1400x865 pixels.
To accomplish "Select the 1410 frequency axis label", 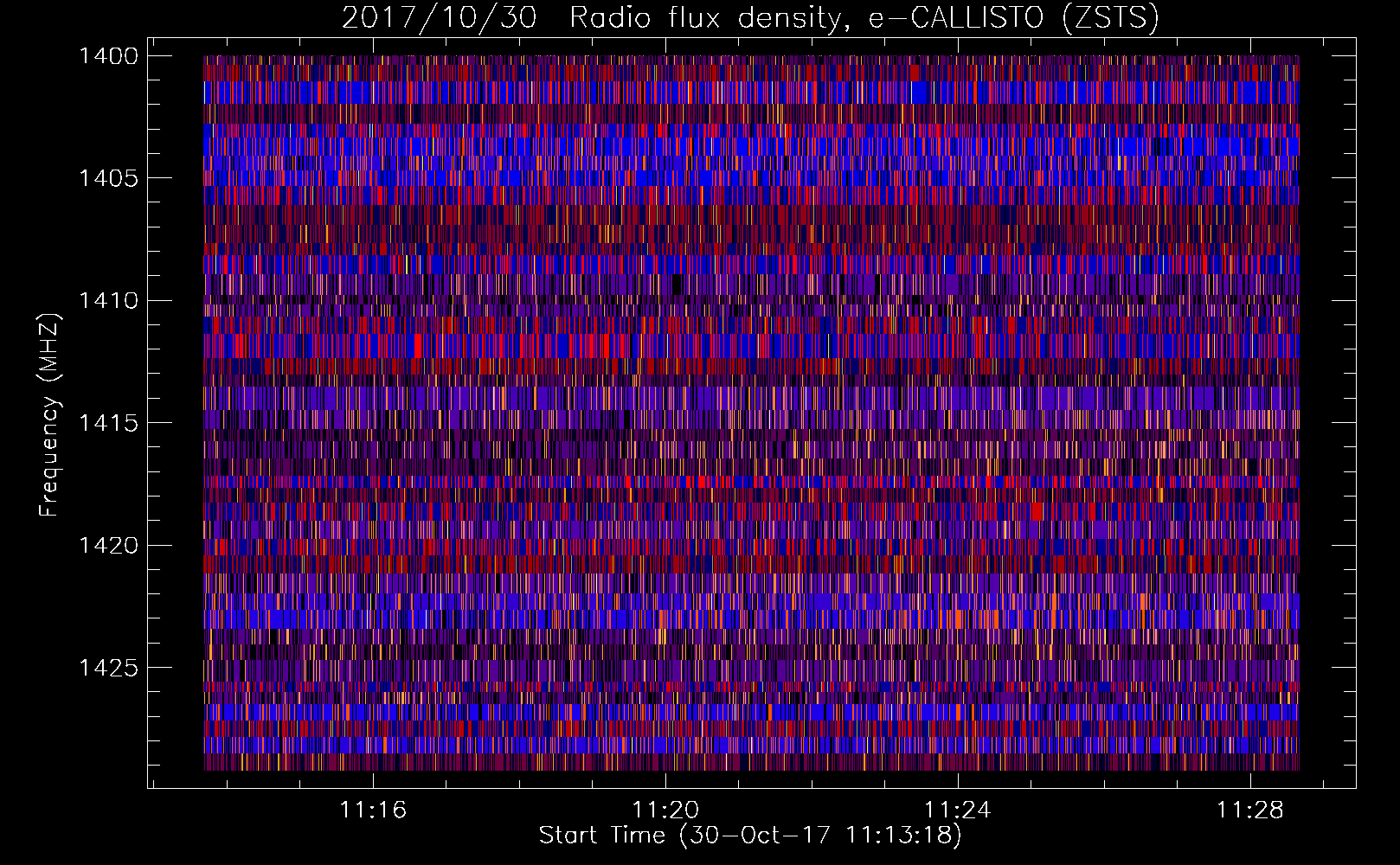I will (108, 301).
